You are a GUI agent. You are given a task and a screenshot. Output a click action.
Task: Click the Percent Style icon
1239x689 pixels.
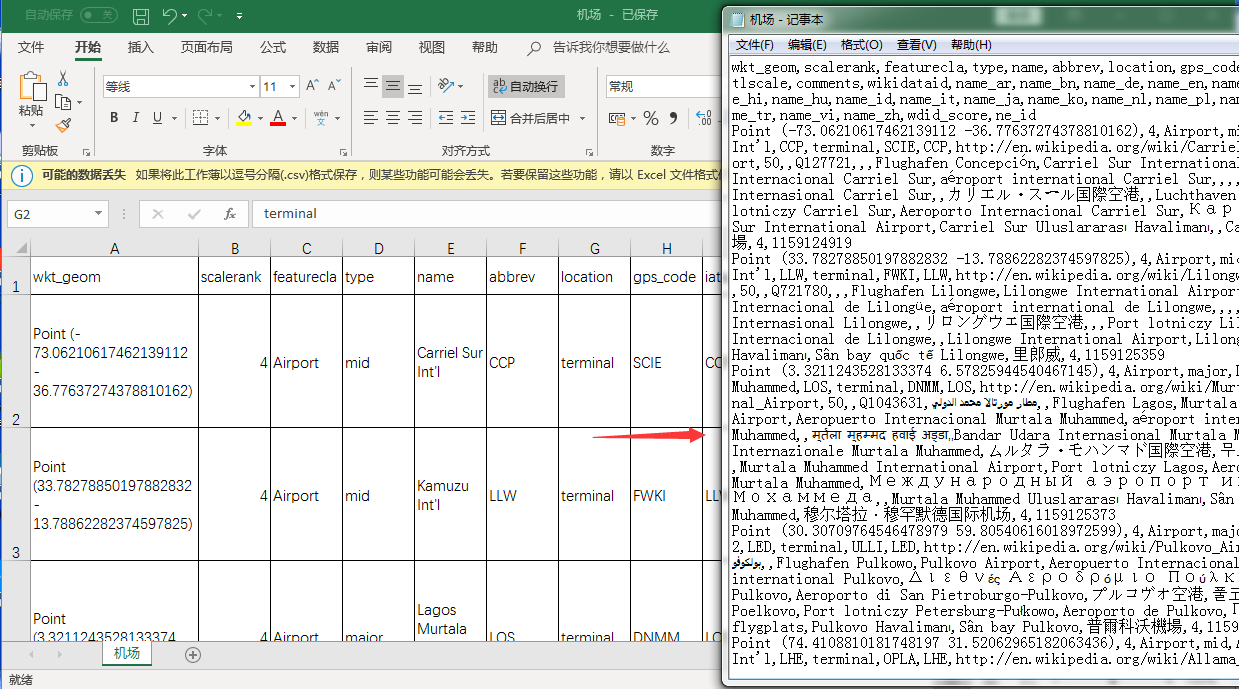tap(651, 118)
